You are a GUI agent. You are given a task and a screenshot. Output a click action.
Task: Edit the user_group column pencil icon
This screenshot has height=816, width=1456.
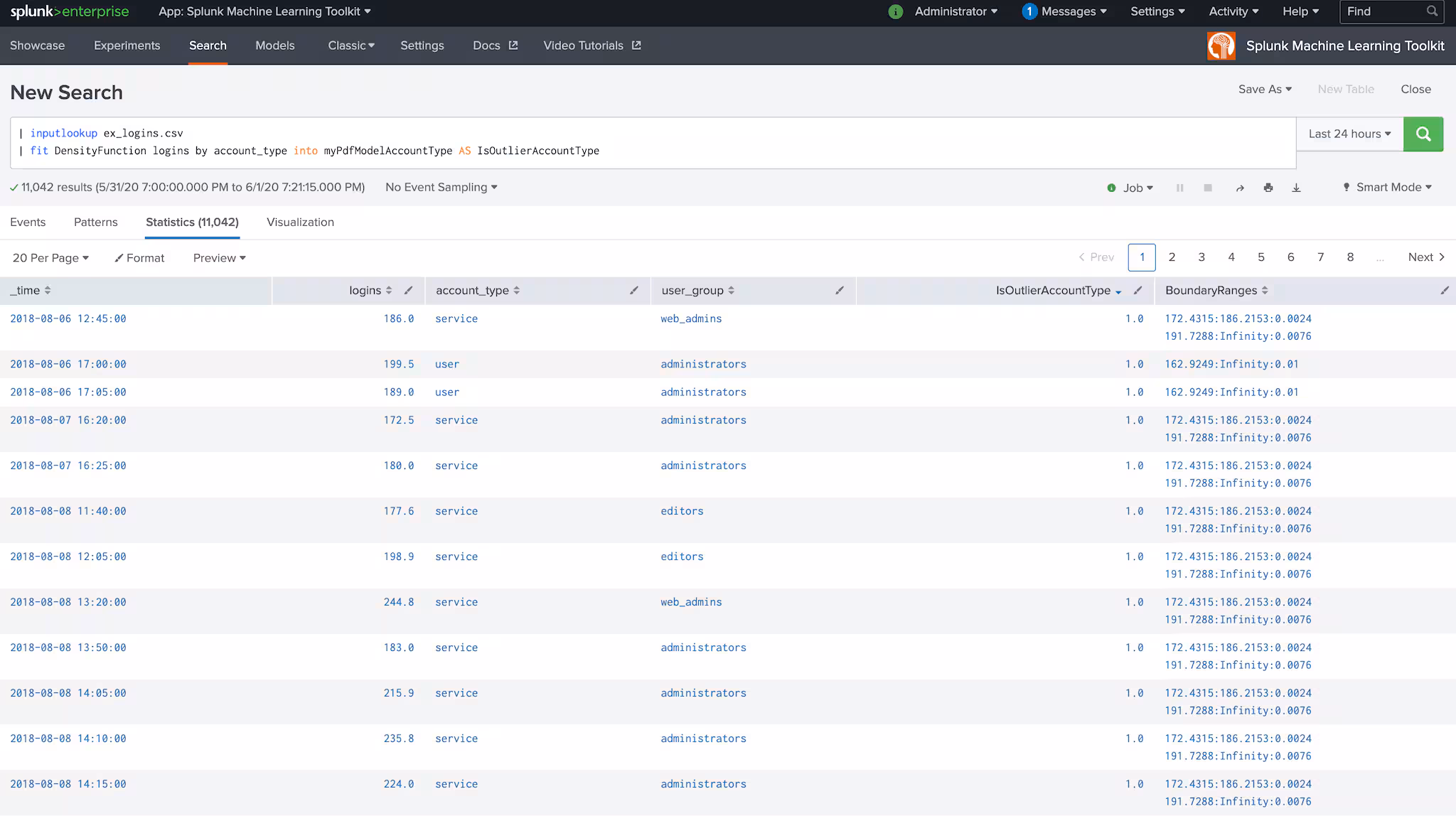[839, 290]
